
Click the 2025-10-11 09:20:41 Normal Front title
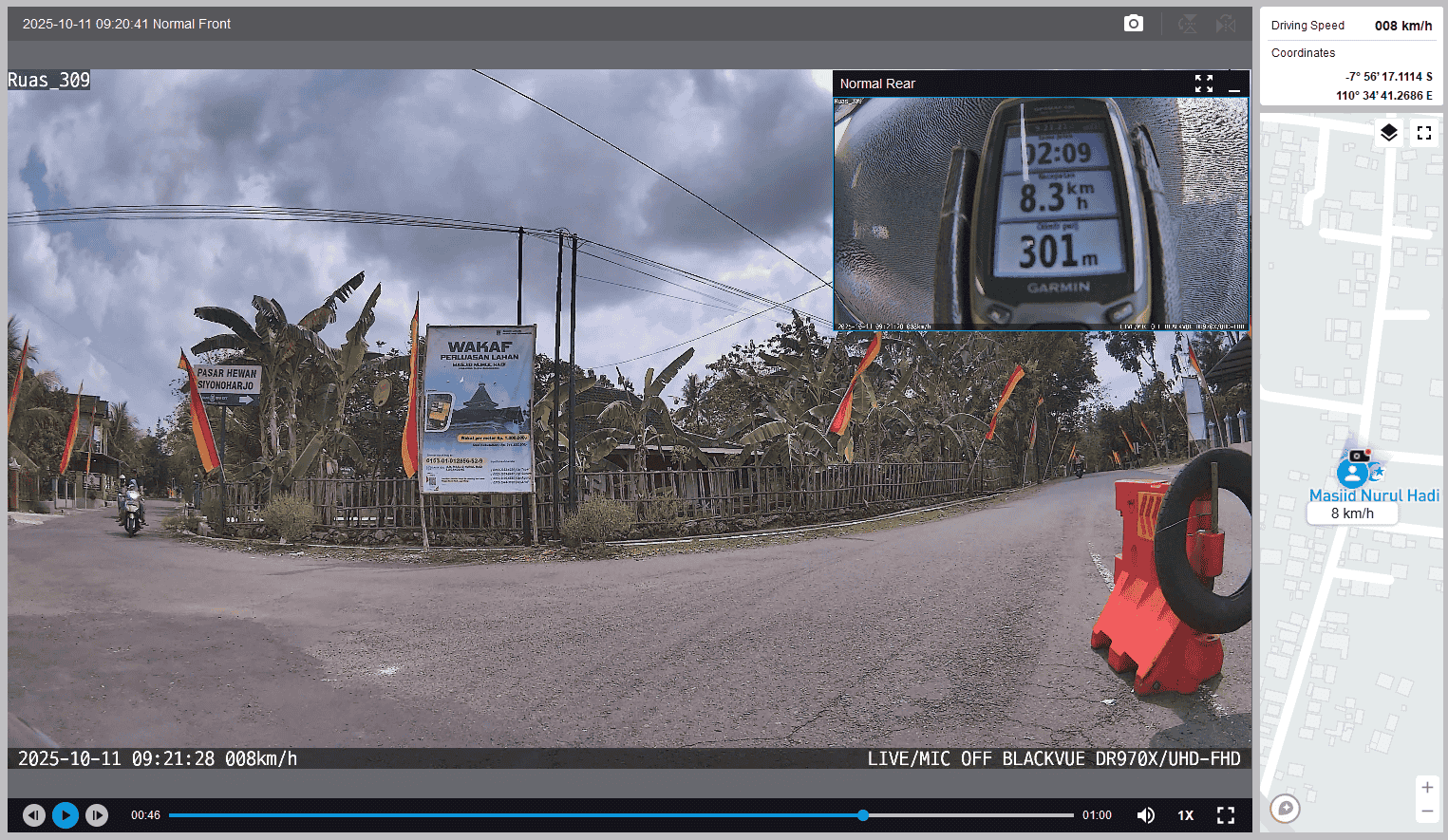[x=126, y=24]
